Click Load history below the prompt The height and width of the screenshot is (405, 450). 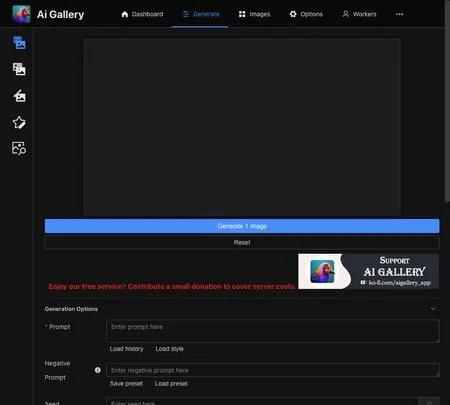126,349
